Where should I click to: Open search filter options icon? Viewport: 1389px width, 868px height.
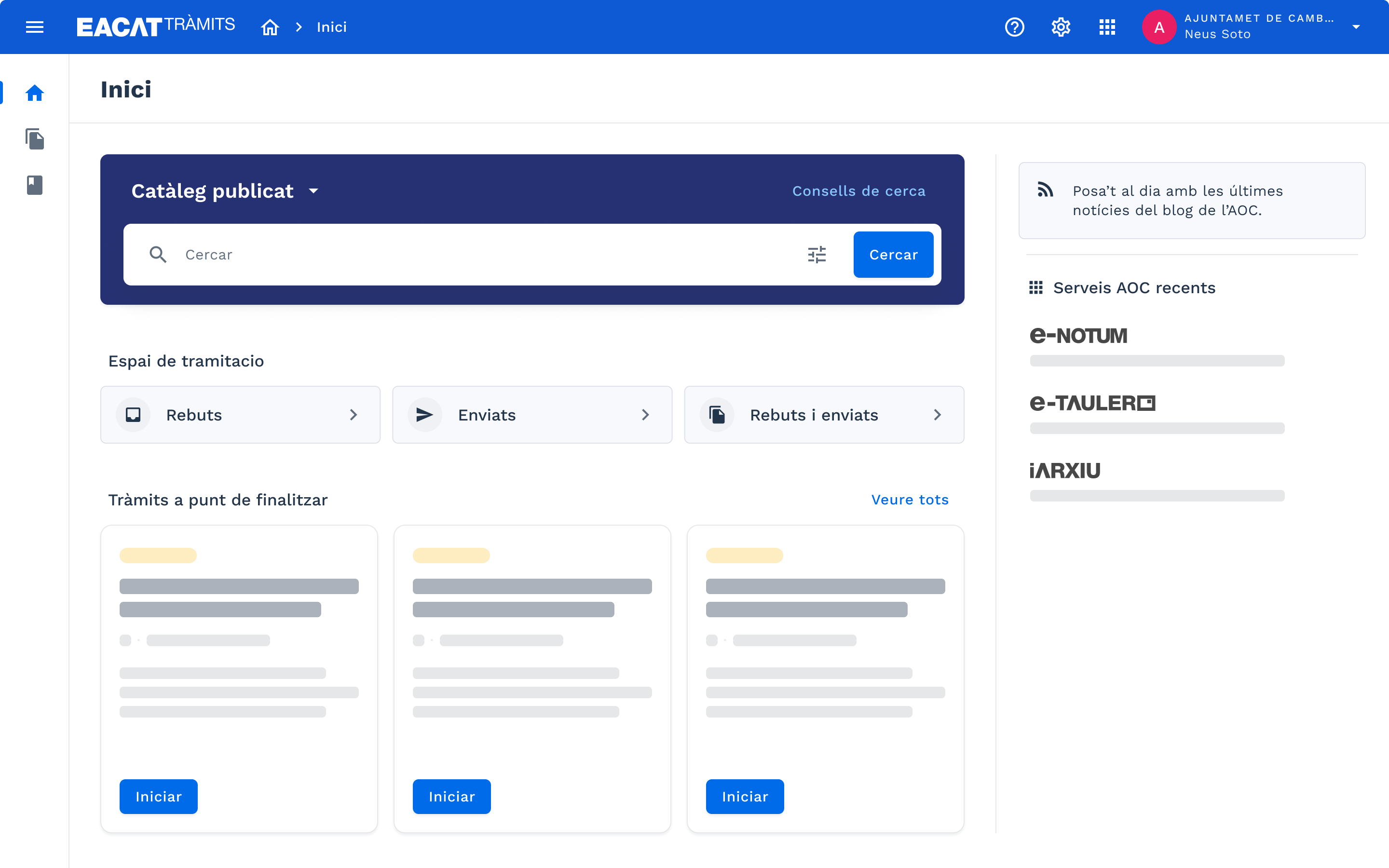click(x=817, y=254)
